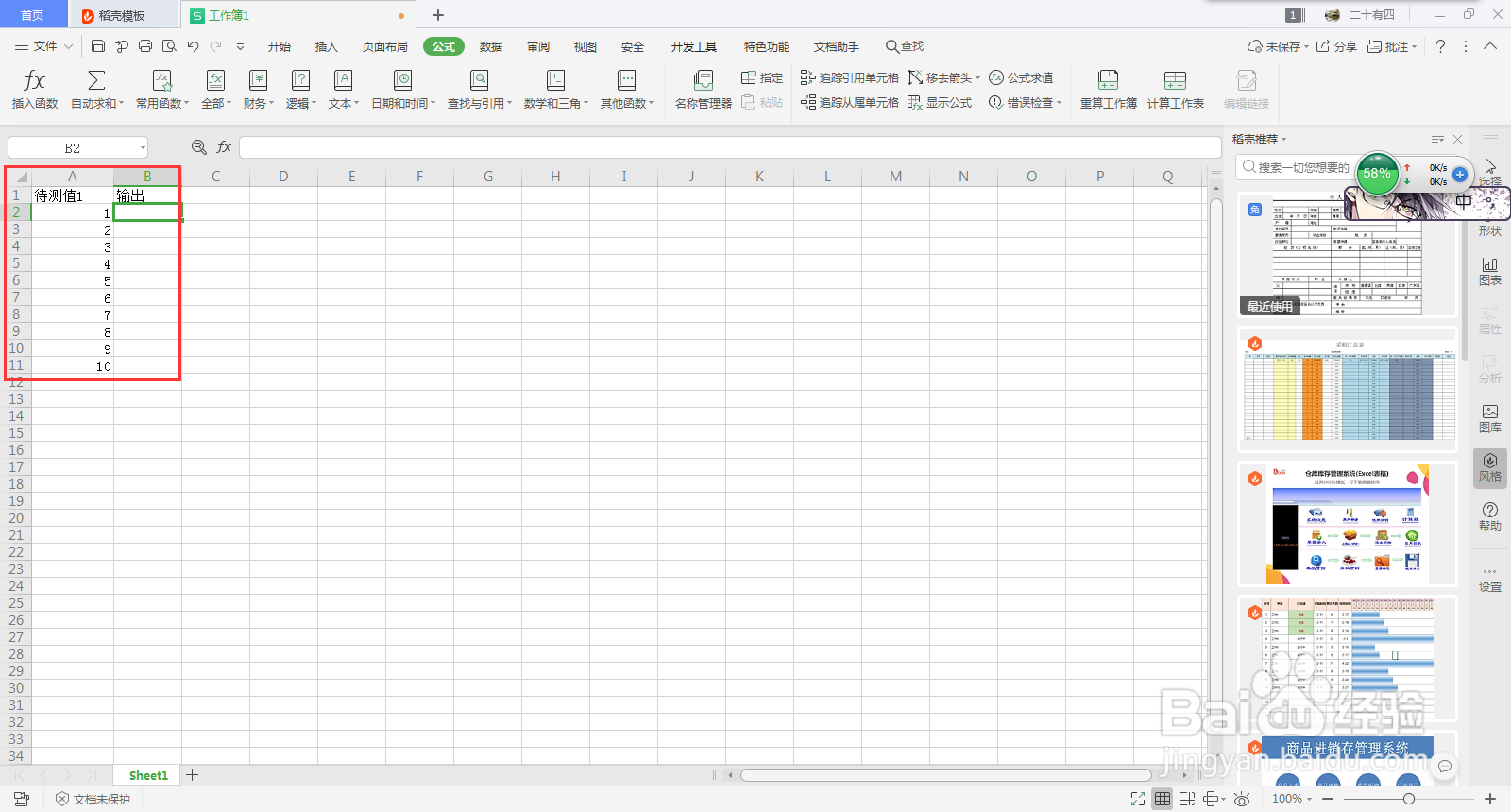Select column C header
The image size is (1511, 812).
(215, 177)
